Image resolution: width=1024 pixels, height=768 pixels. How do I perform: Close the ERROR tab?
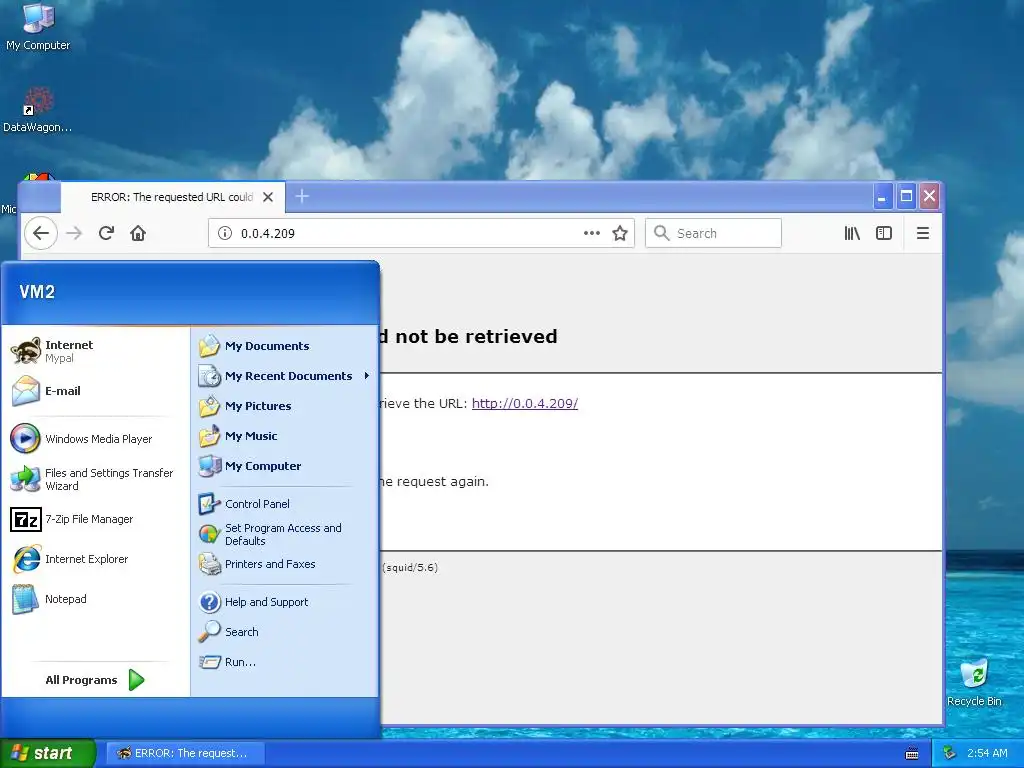tap(268, 197)
